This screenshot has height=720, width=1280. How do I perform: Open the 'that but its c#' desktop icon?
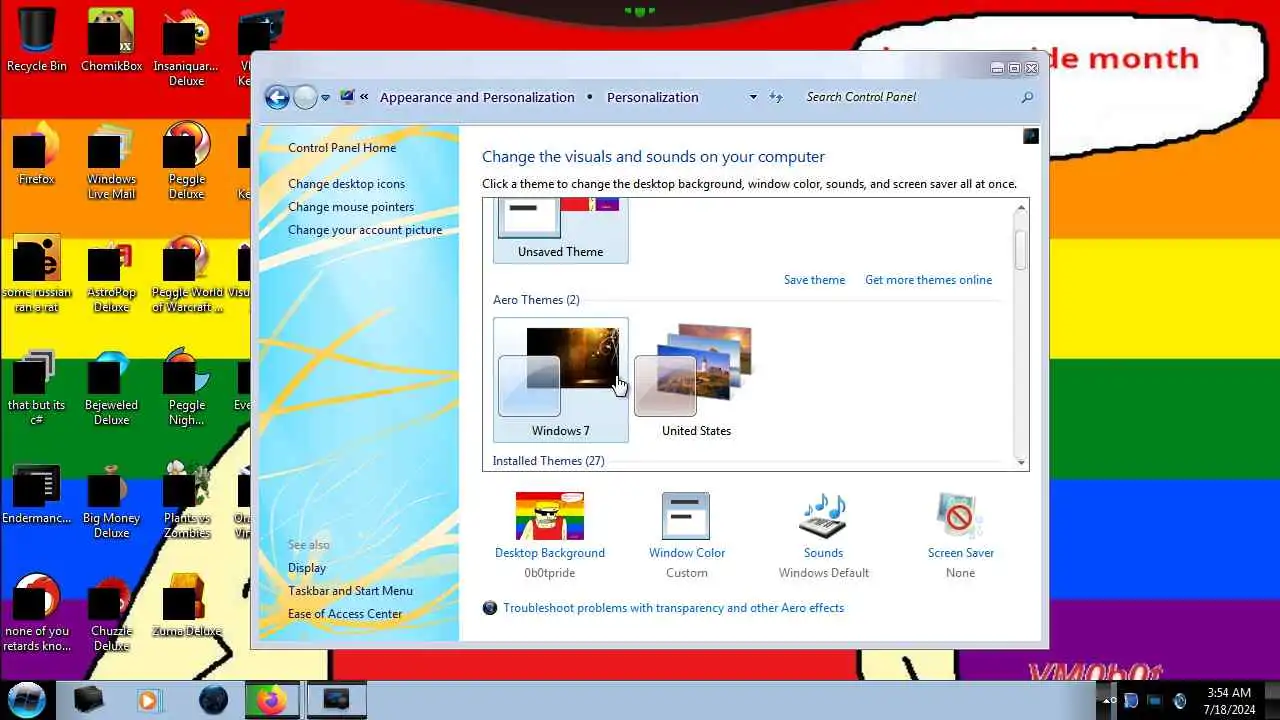click(x=37, y=387)
